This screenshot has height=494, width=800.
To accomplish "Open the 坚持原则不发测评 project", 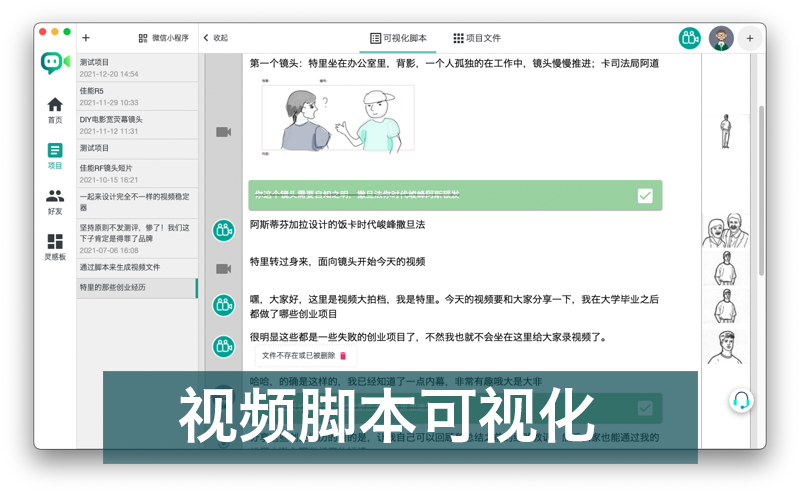I will [137, 238].
